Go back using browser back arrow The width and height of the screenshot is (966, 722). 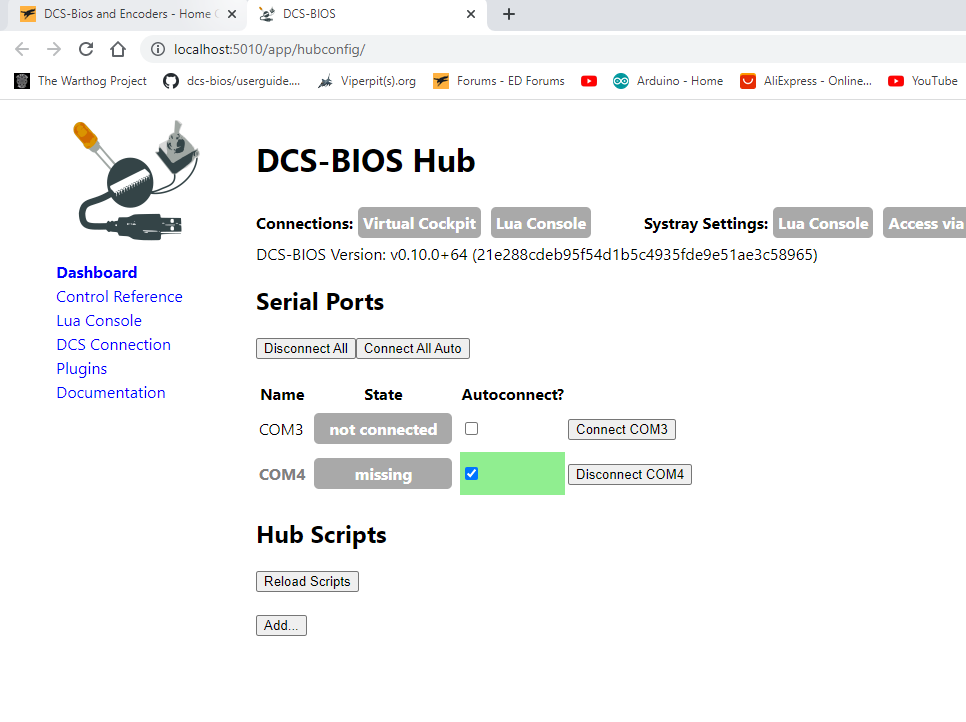[x=22, y=49]
